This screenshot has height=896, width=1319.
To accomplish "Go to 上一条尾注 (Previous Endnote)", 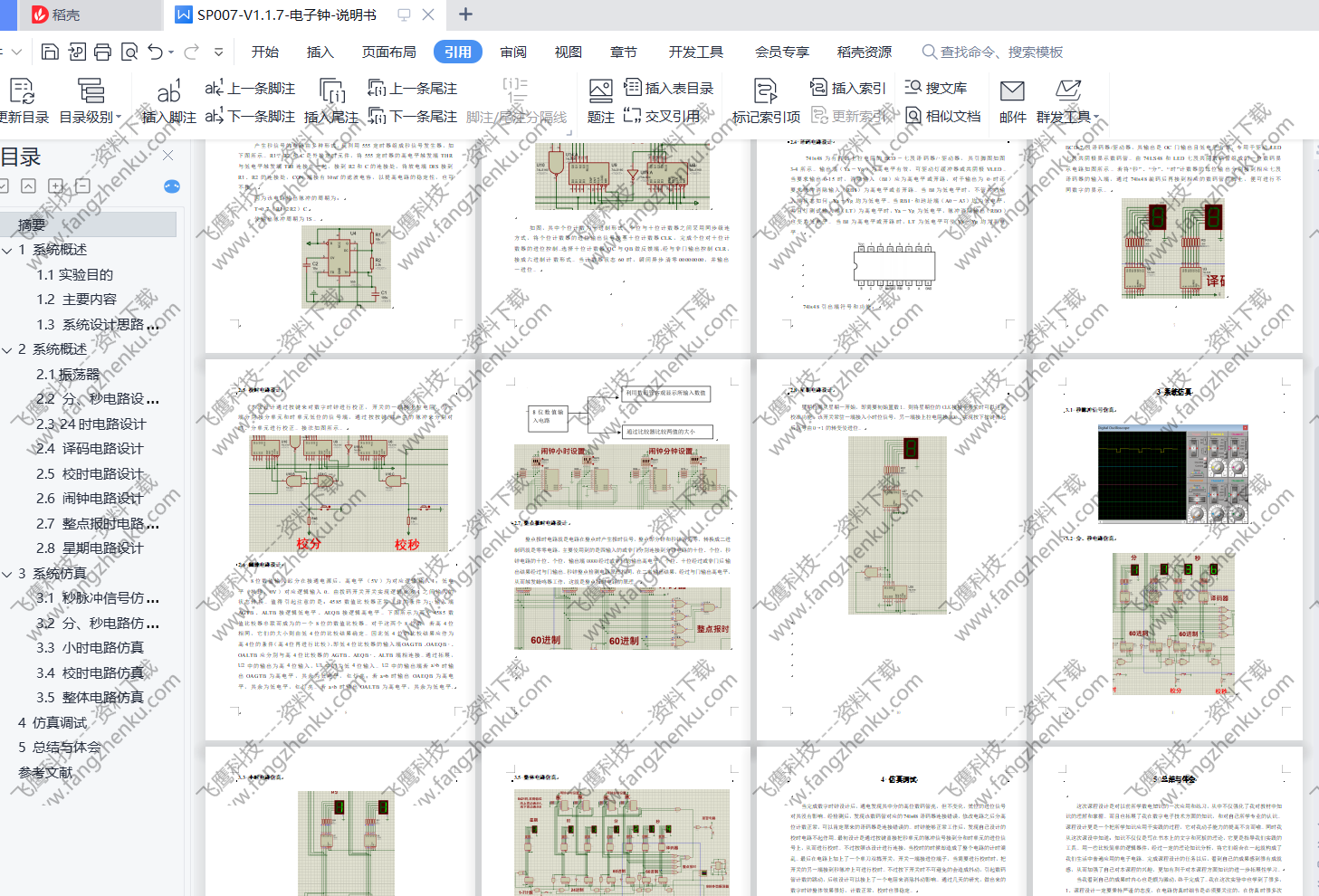I will click(x=413, y=88).
